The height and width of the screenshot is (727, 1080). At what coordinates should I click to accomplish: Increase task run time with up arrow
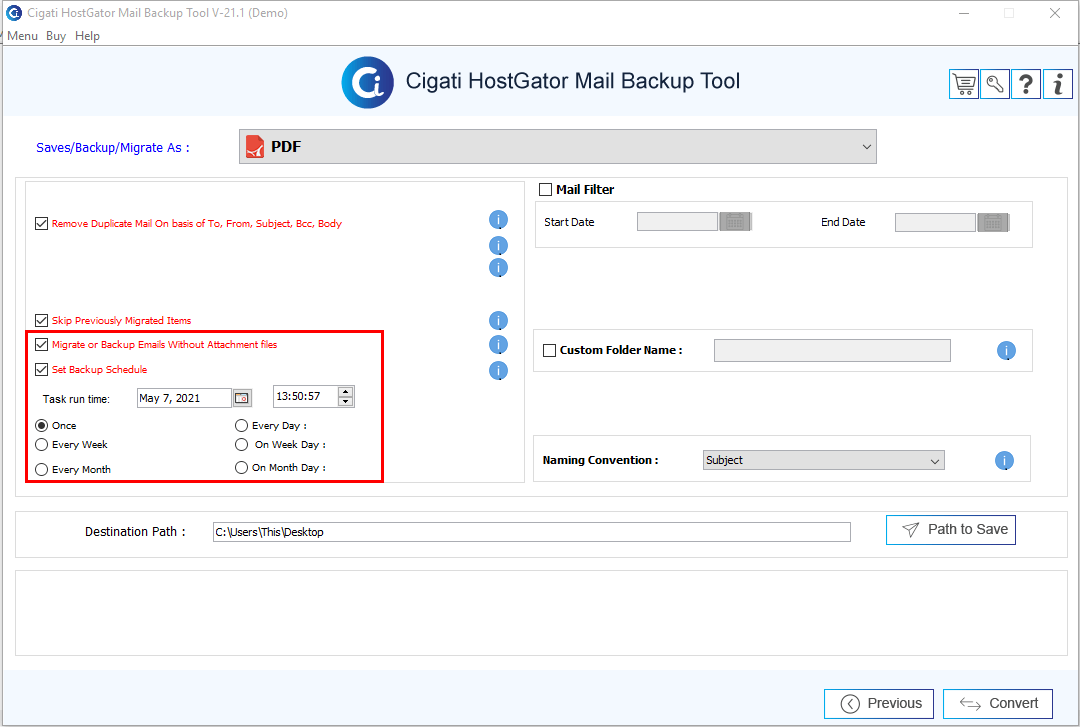click(x=346, y=391)
